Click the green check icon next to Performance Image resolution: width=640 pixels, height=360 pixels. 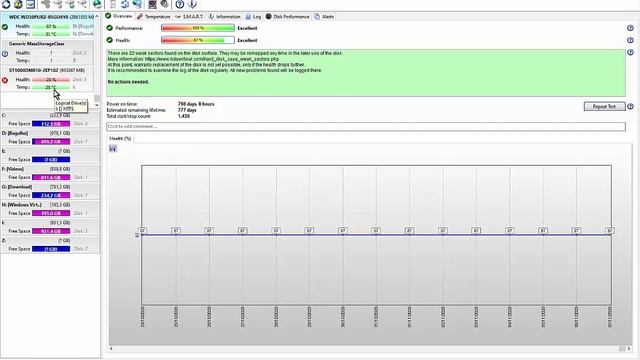(x=109, y=28)
